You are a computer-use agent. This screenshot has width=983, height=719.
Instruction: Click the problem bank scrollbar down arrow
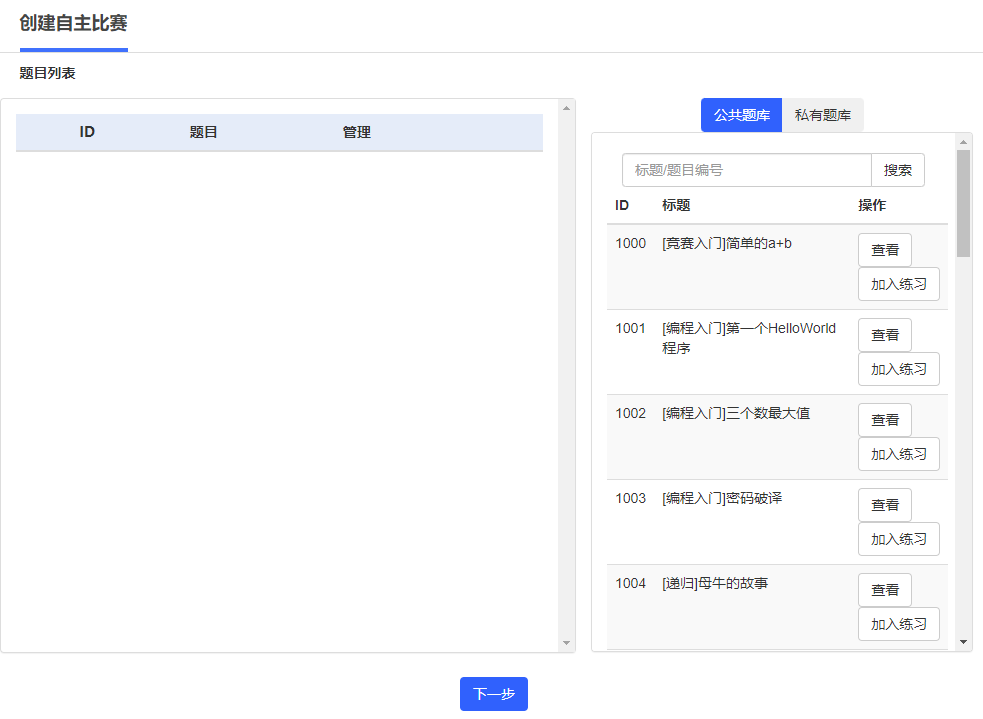click(x=964, y=643)
